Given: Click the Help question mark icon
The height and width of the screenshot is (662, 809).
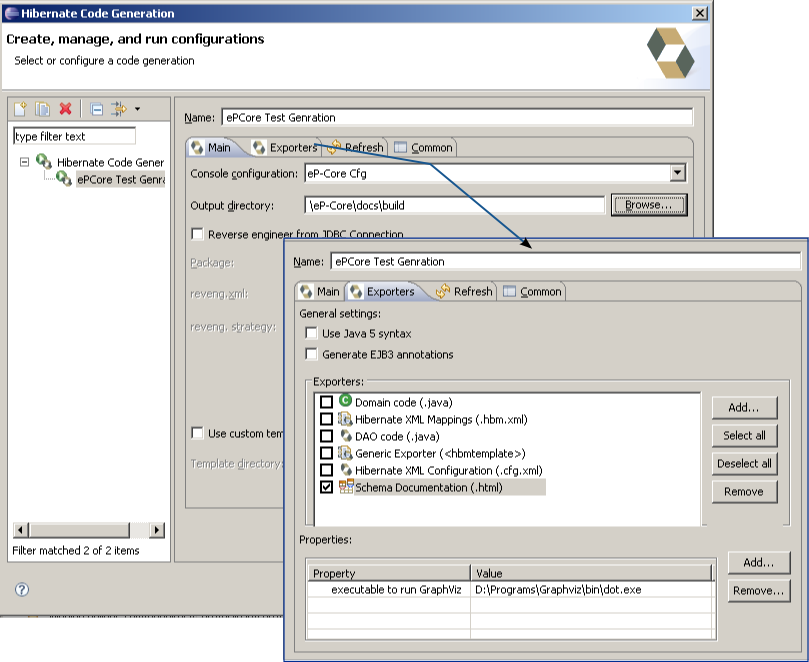Looking at the screenshot, I should pos(22,589).
